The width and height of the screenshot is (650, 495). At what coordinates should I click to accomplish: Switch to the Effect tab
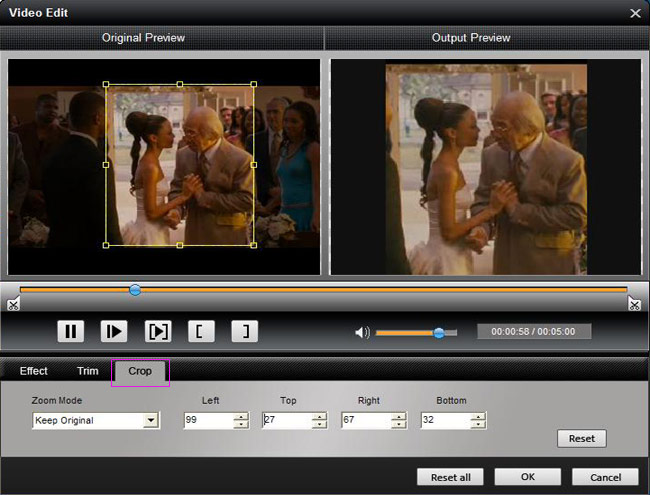point(33,371)
